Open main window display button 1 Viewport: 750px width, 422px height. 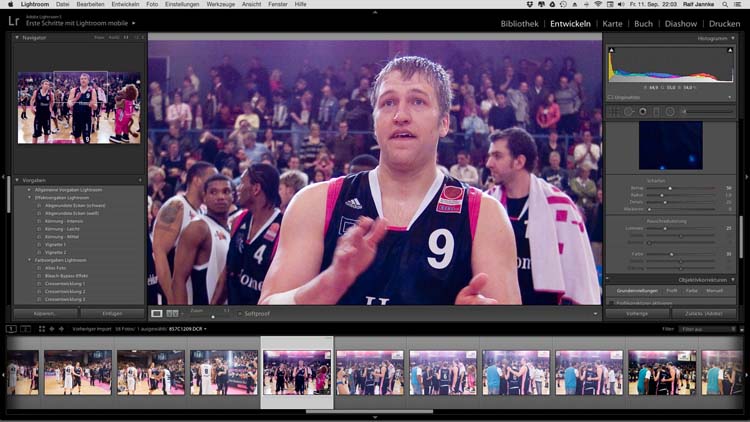click(x=11, y=329)
